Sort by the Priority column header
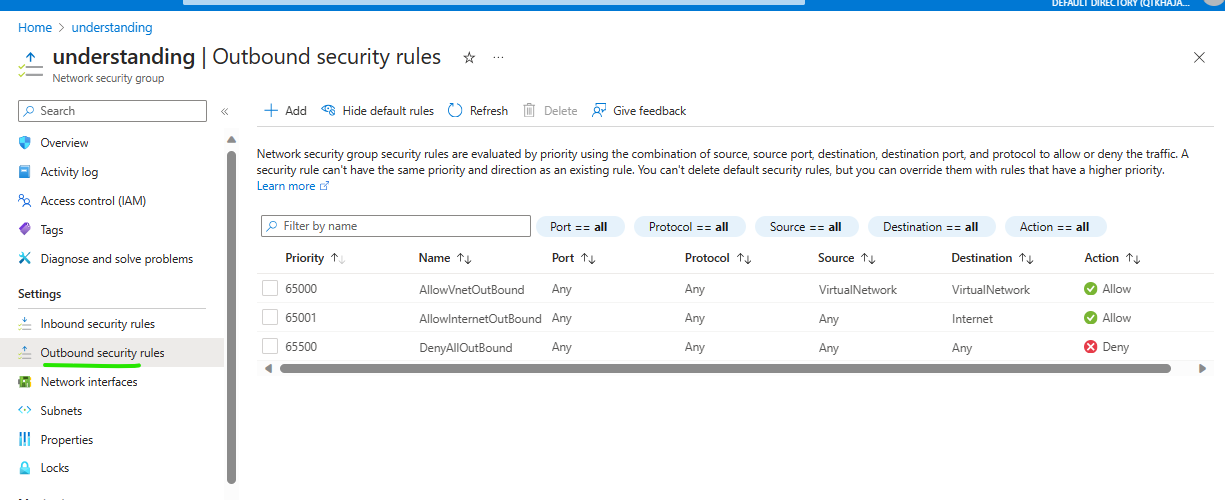The width and height of the screenshot is (1225, 500). pyautogui.click(x=315, y=258)
